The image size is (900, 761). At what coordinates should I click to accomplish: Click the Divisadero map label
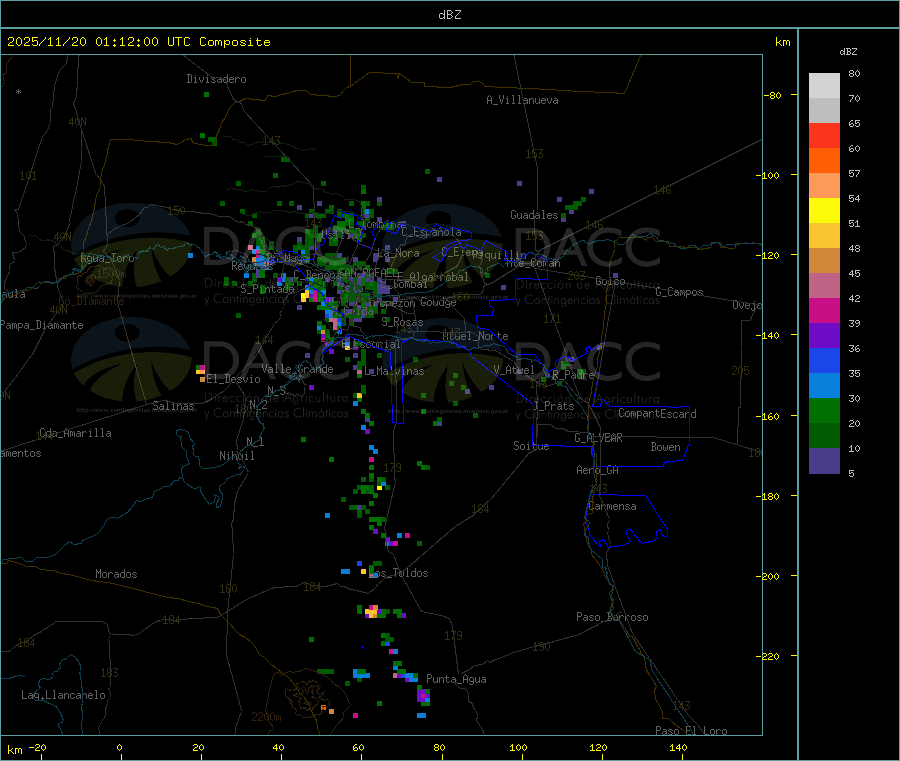(x=216, y=79)
